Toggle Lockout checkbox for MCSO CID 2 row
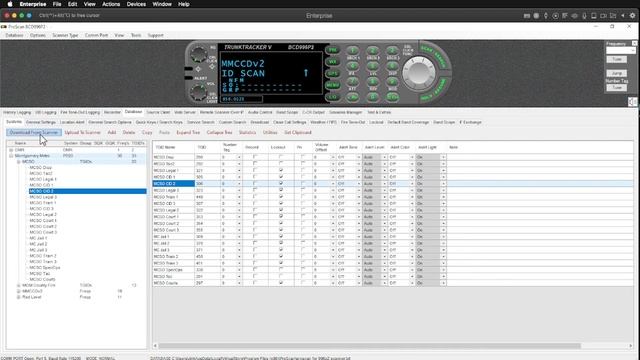 (281, 184)
